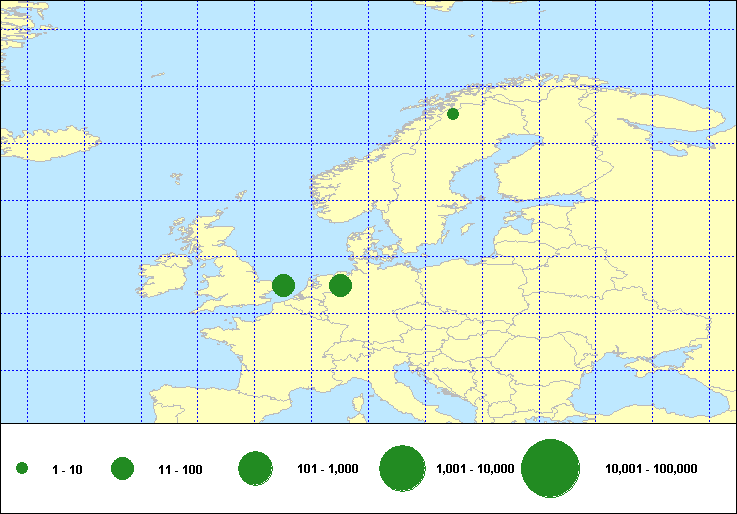Click the "1,001 - 10,000" legend label

click(x=475, y=469)
